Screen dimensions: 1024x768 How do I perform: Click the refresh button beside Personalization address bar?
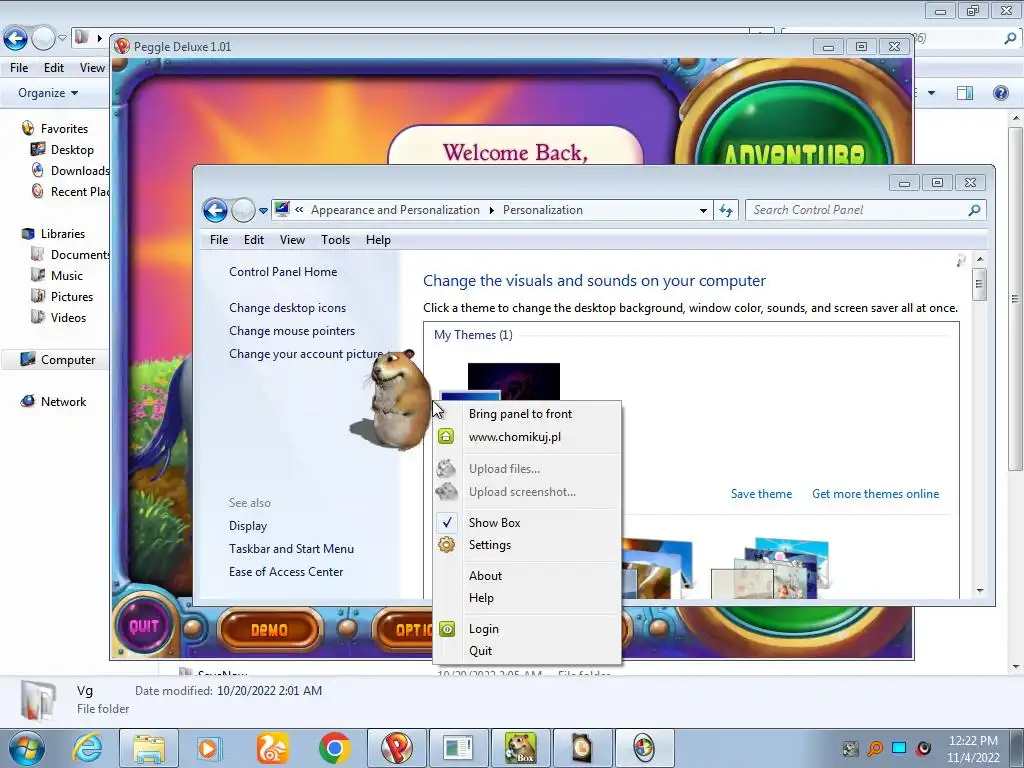[x=726, y=210]
